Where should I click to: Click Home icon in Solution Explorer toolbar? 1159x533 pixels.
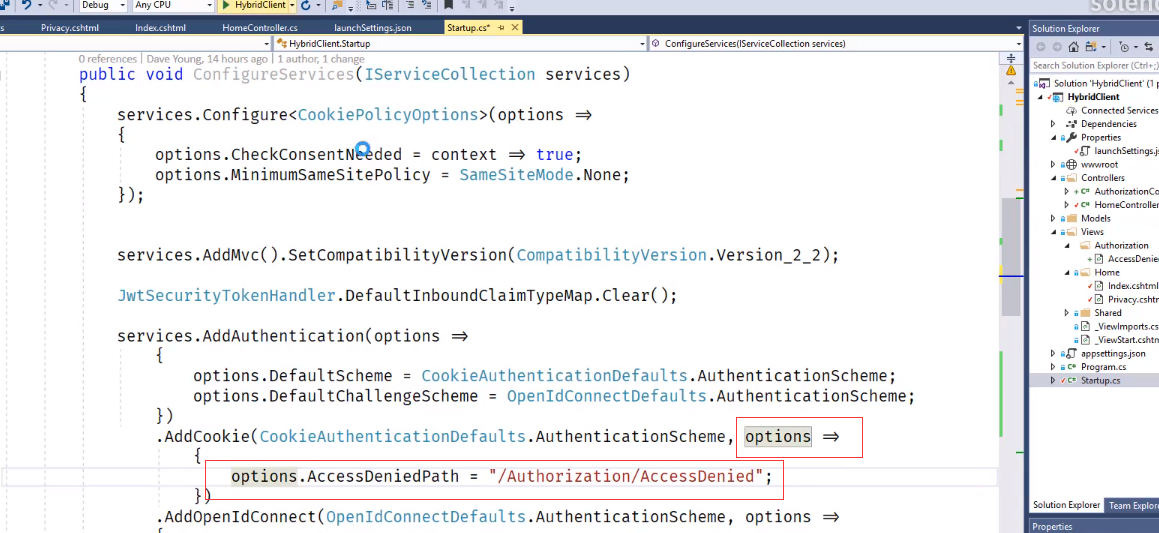pos(1074,47)
